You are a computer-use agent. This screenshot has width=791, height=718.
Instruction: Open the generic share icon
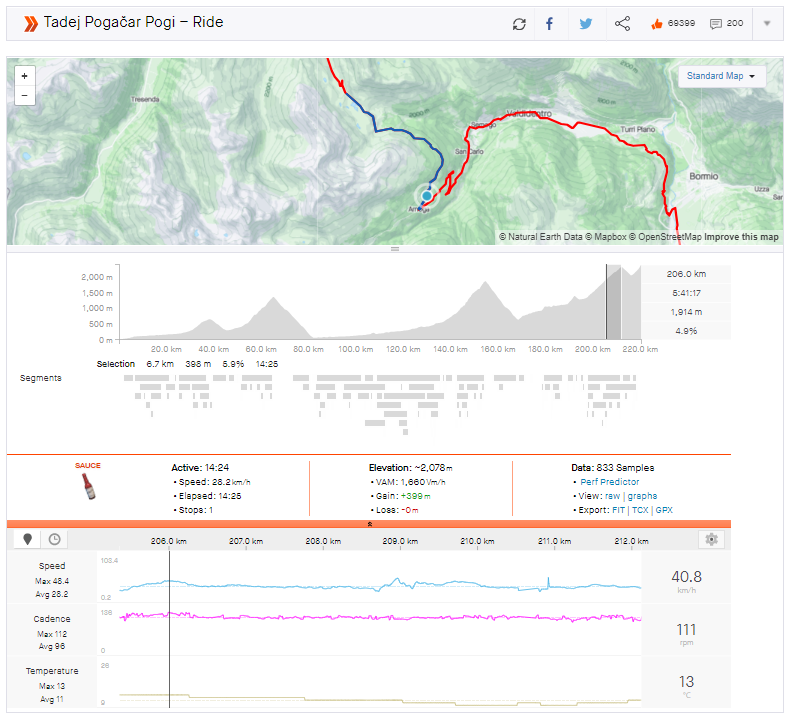[622, 23]
